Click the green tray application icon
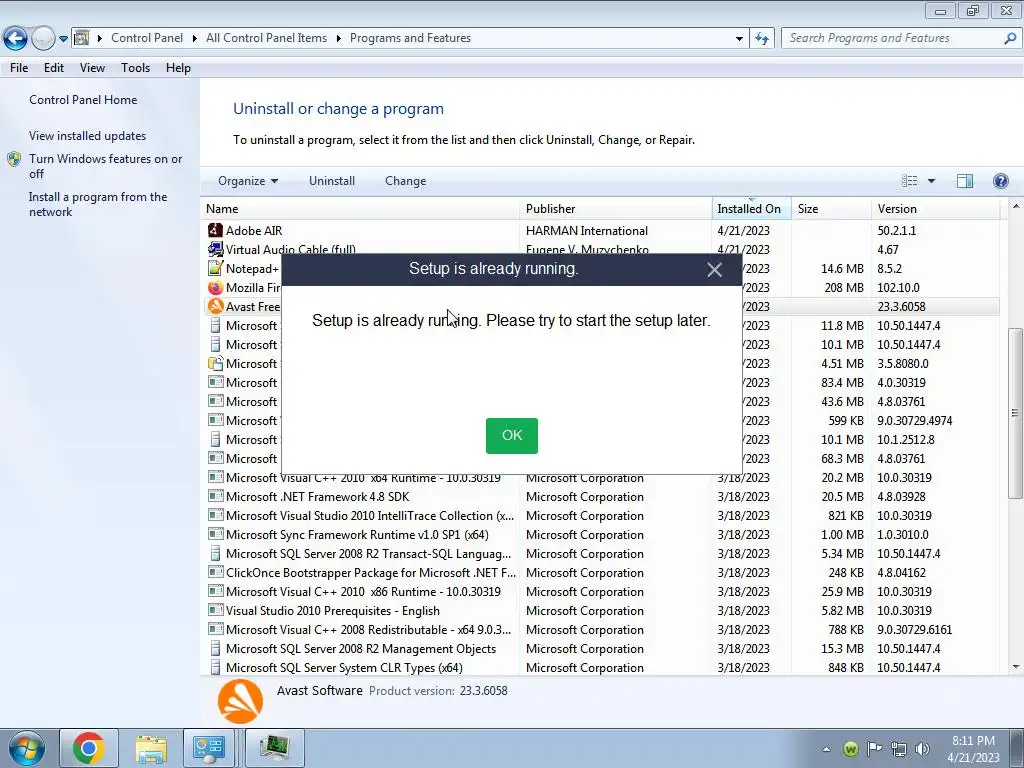The image size is (1024, 768). pyautogui.click(x=850, y=749)
